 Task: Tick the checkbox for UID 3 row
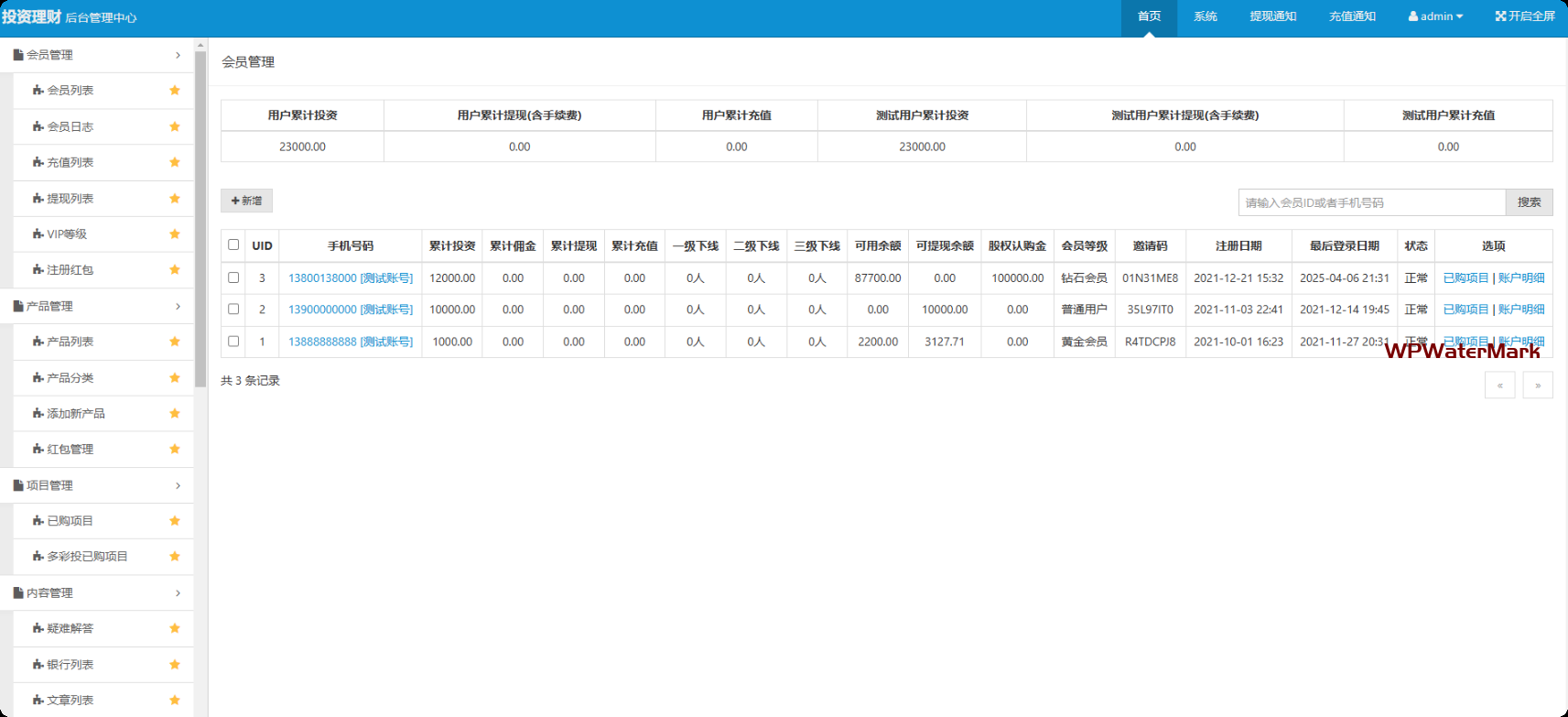[233, 277]
